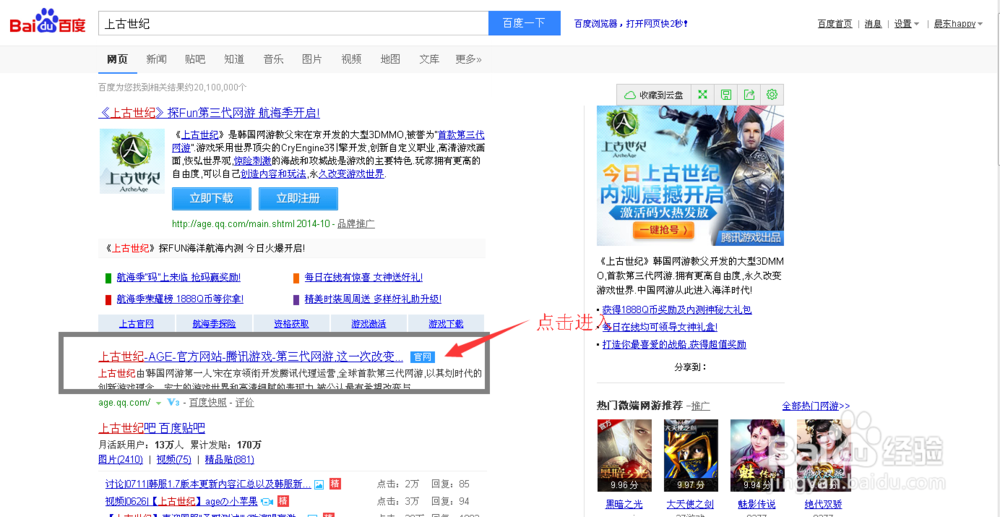Open the 更多» tab menu
The image size is (1000, 517).
pyautogui.click(x=468, y=59)
